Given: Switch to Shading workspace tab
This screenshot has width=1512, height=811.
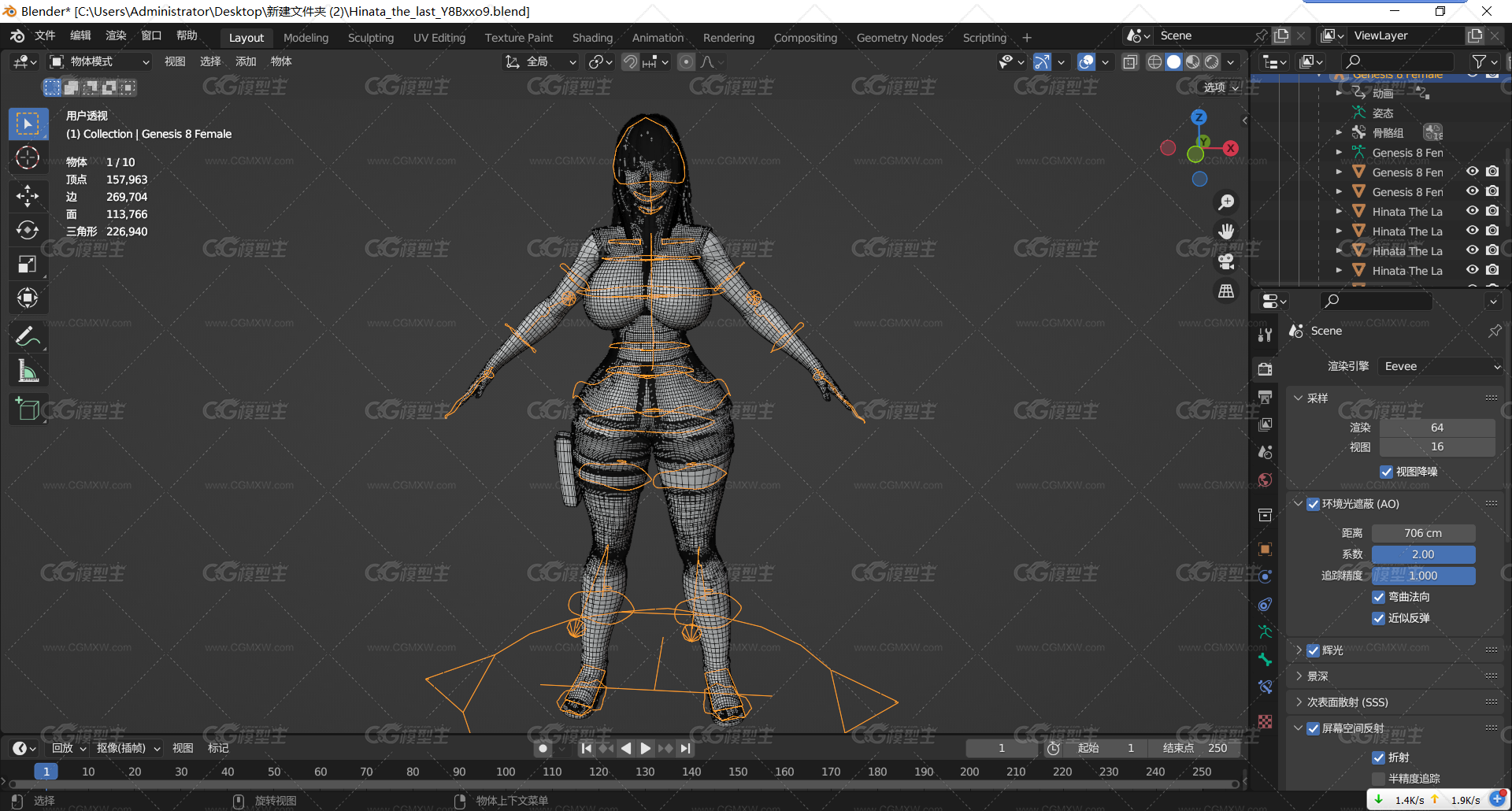Looking at the screenshot, I should coord(592,37).
